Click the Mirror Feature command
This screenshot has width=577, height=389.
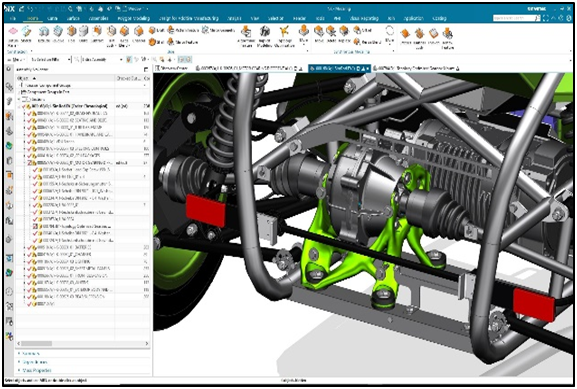(x=183, y=42)
